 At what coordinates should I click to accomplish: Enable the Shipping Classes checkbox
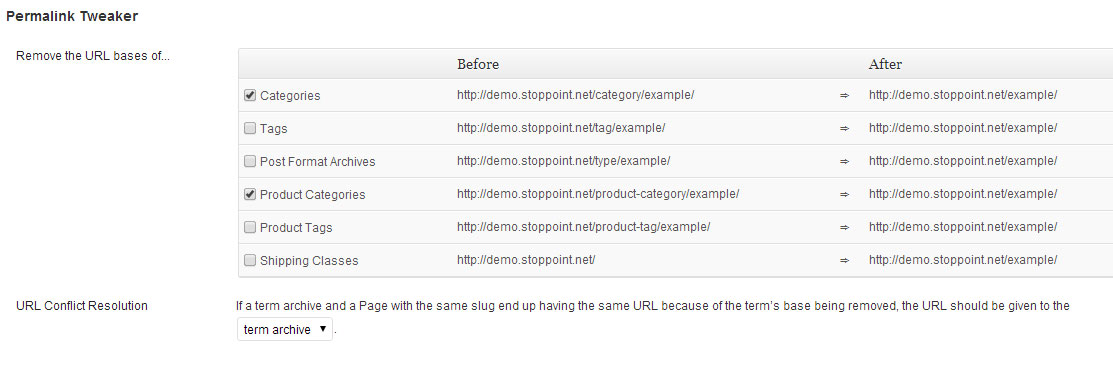click(250, 260)
